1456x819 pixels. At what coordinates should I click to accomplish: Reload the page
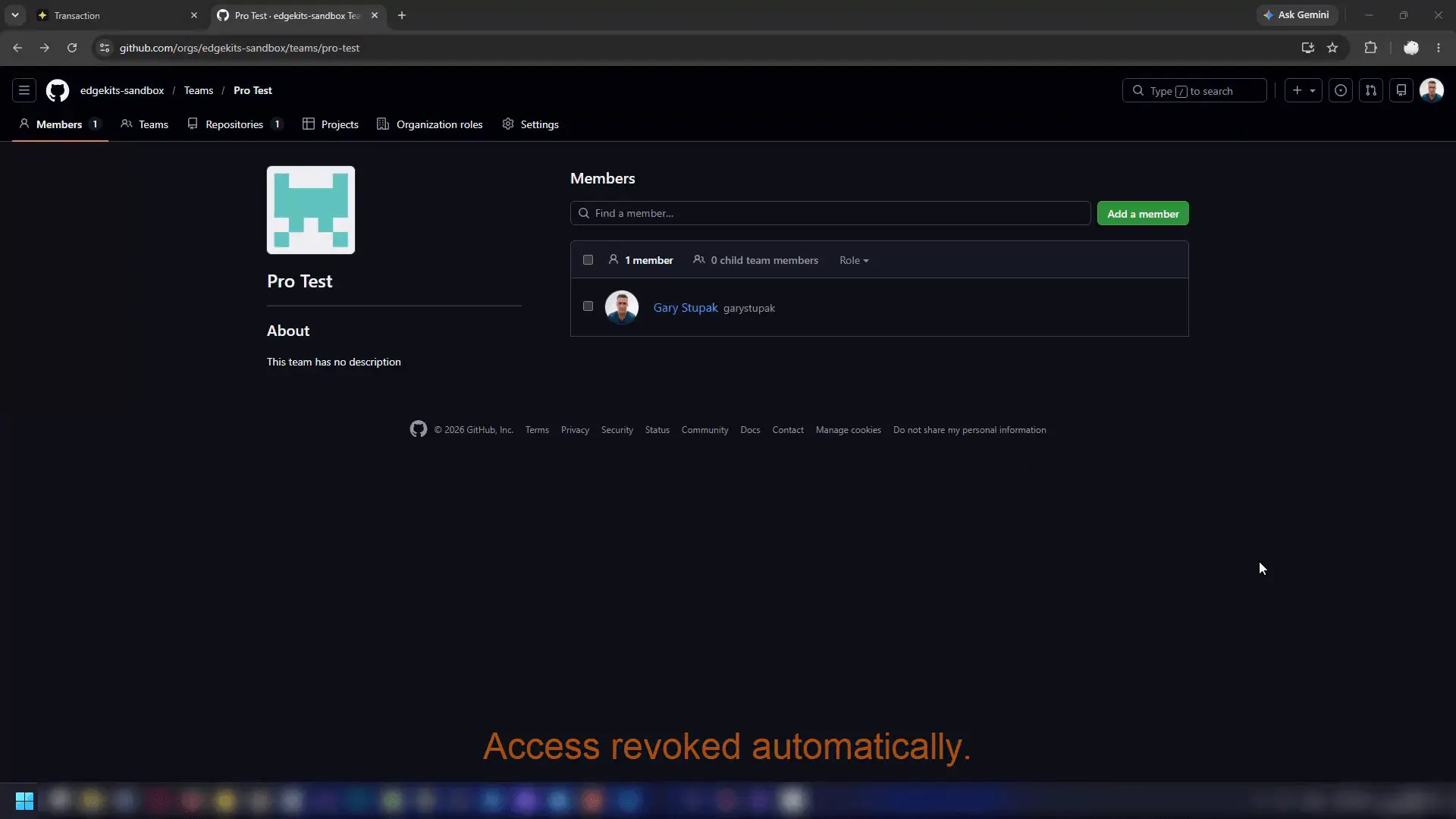[x=72, y=48]
